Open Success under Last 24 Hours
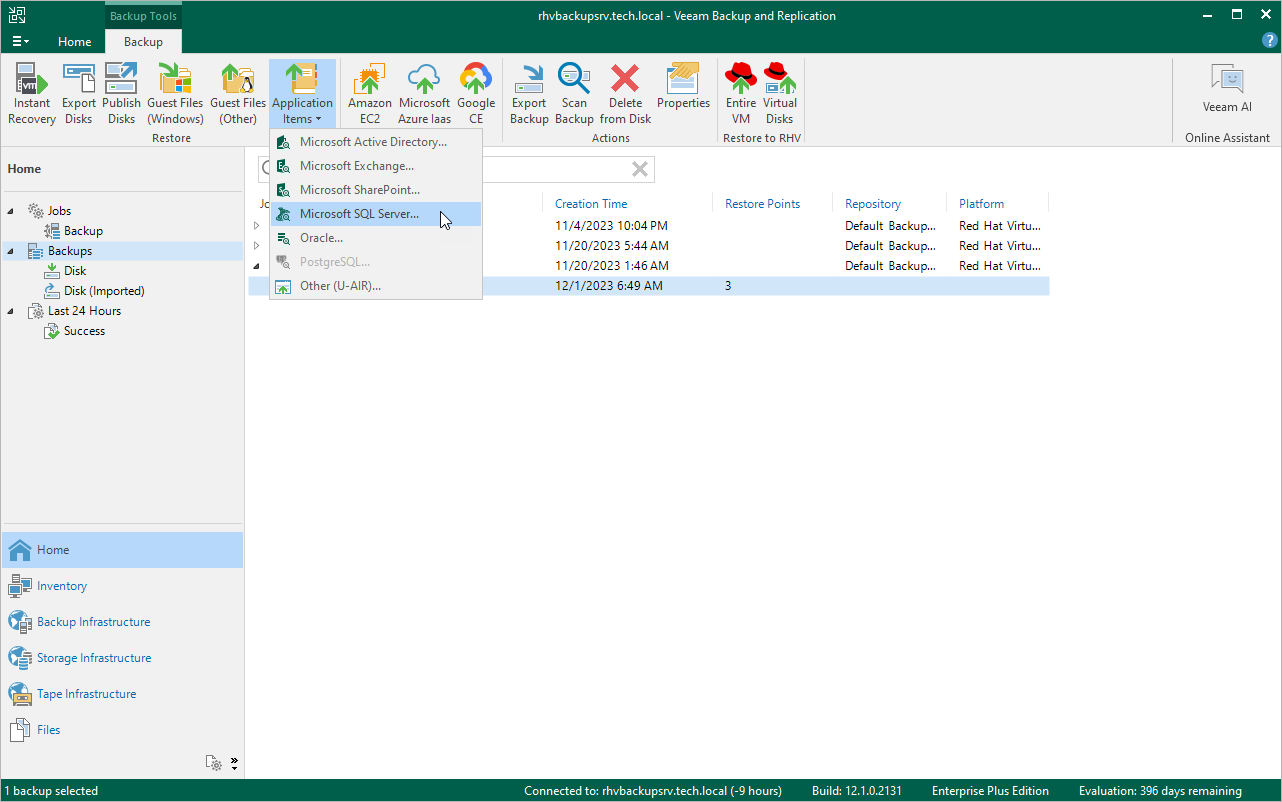This screenshot has width=1282, height=802. (84, 331)
